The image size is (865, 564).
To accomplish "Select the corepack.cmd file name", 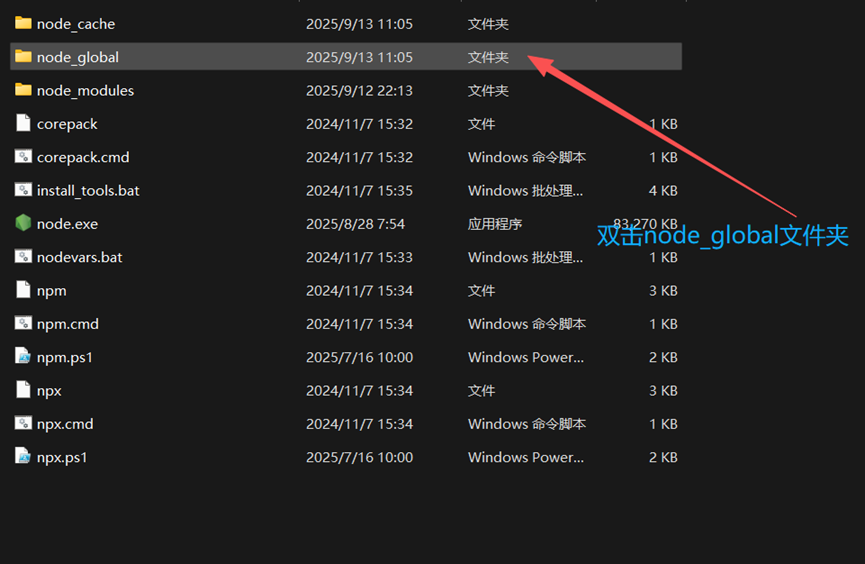I will pos(83,158).
